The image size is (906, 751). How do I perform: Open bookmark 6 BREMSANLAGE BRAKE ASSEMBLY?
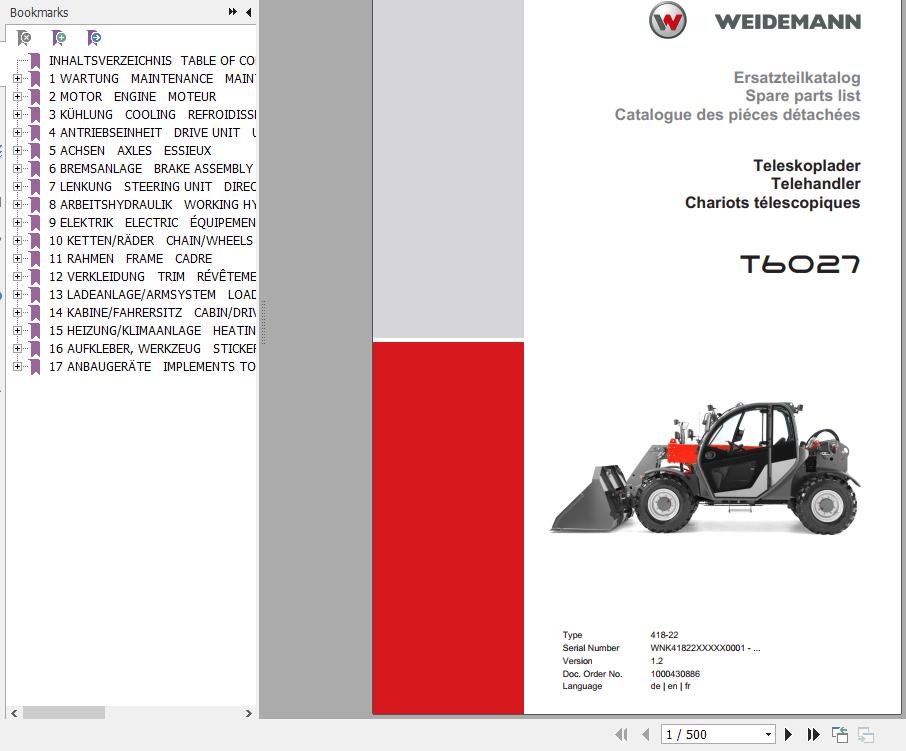(151, 169)
